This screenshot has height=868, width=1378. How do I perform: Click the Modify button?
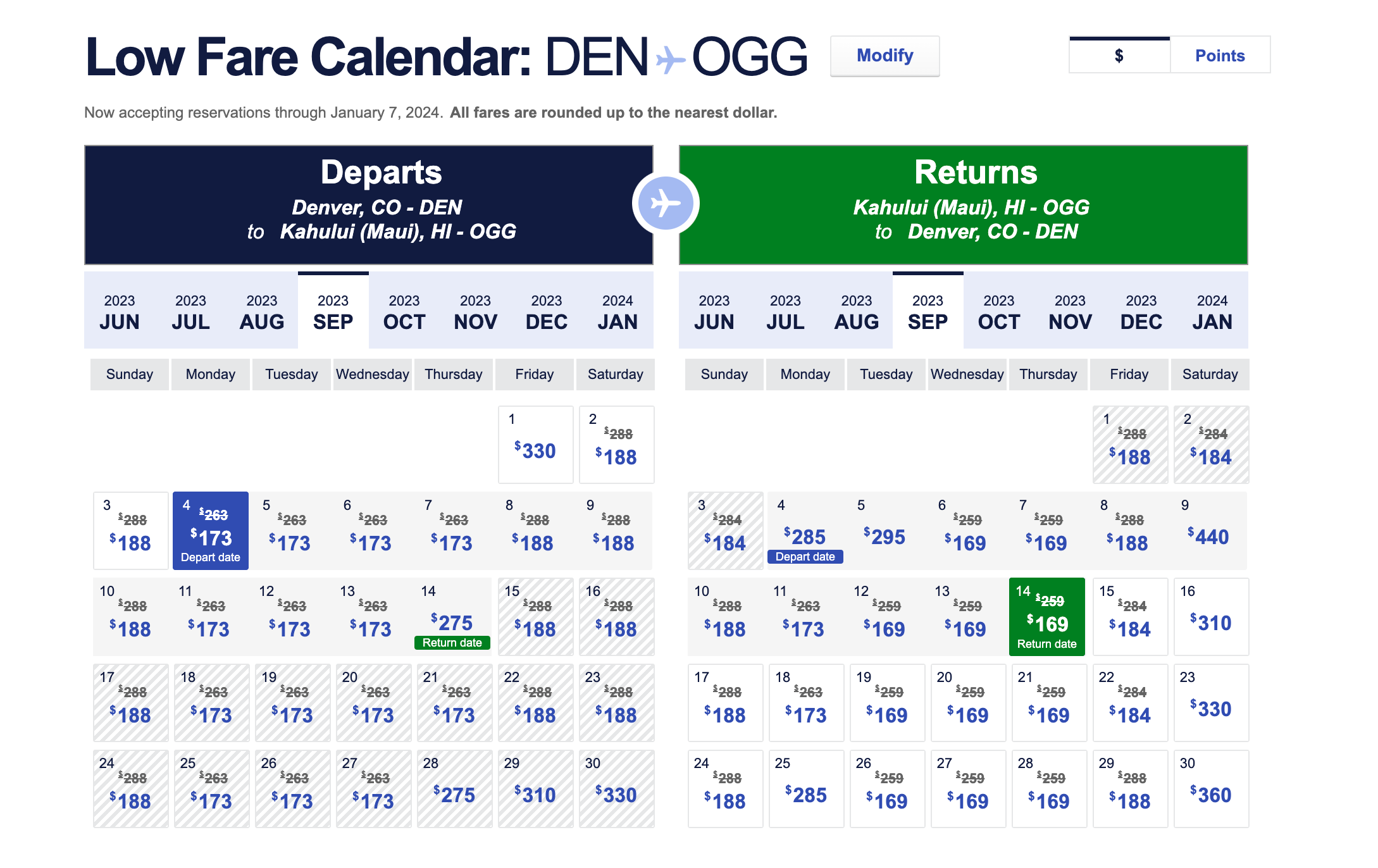[884, 56]
